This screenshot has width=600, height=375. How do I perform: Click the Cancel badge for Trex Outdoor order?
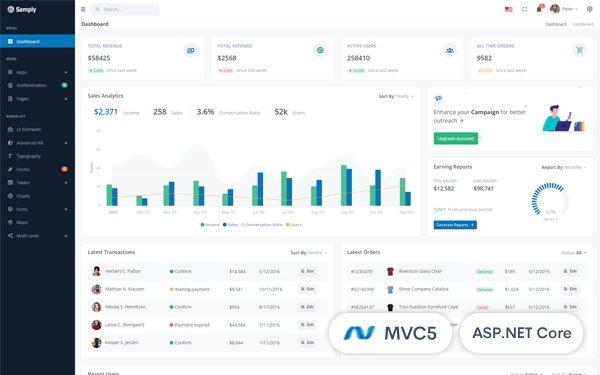483,307
